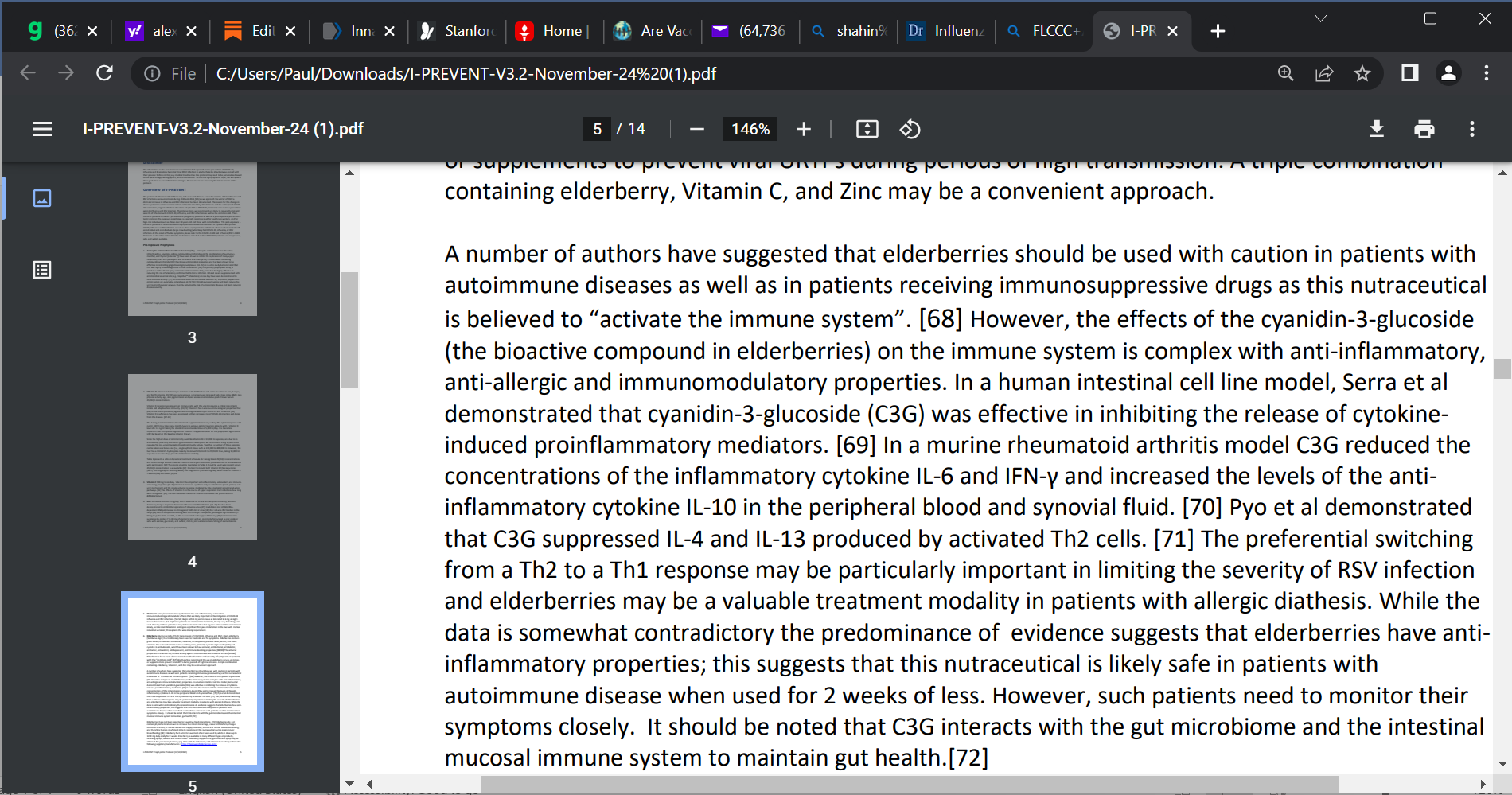Switch to the Stanford tab
Image resolution: width=1512 pixels, height=795 pixels.
[x=458, y=31]
